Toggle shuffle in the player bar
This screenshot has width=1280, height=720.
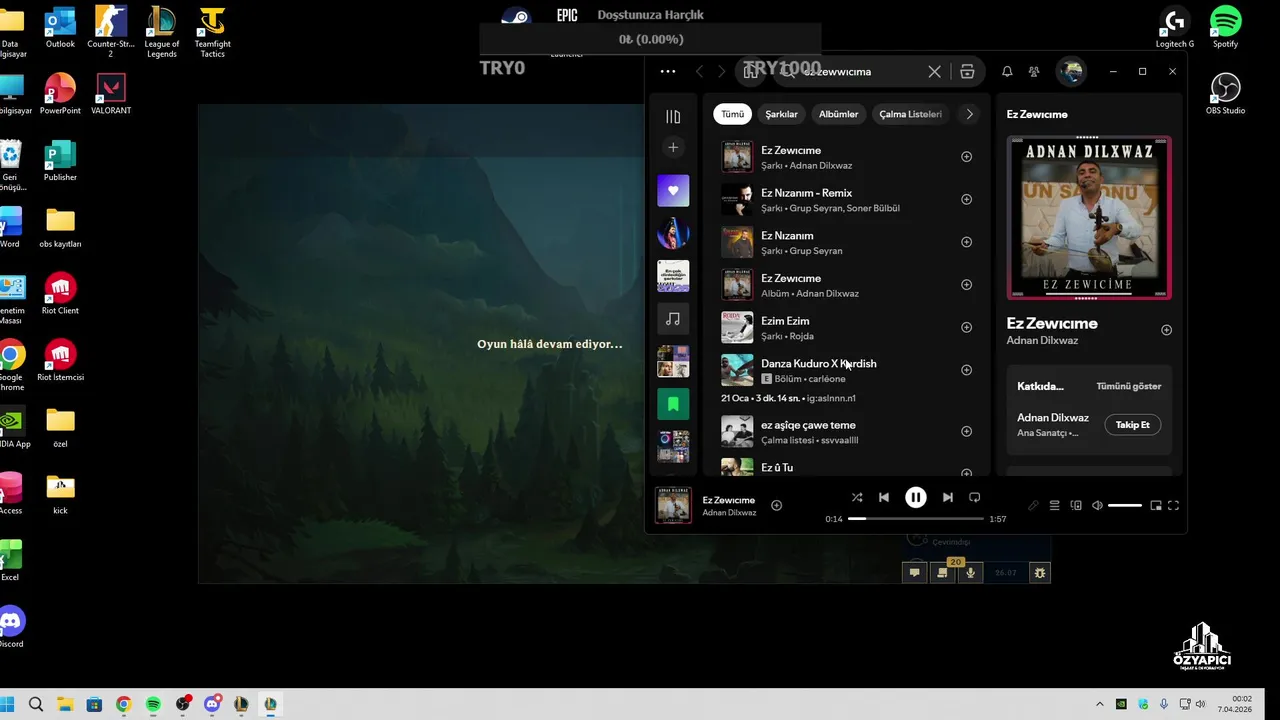857,497
